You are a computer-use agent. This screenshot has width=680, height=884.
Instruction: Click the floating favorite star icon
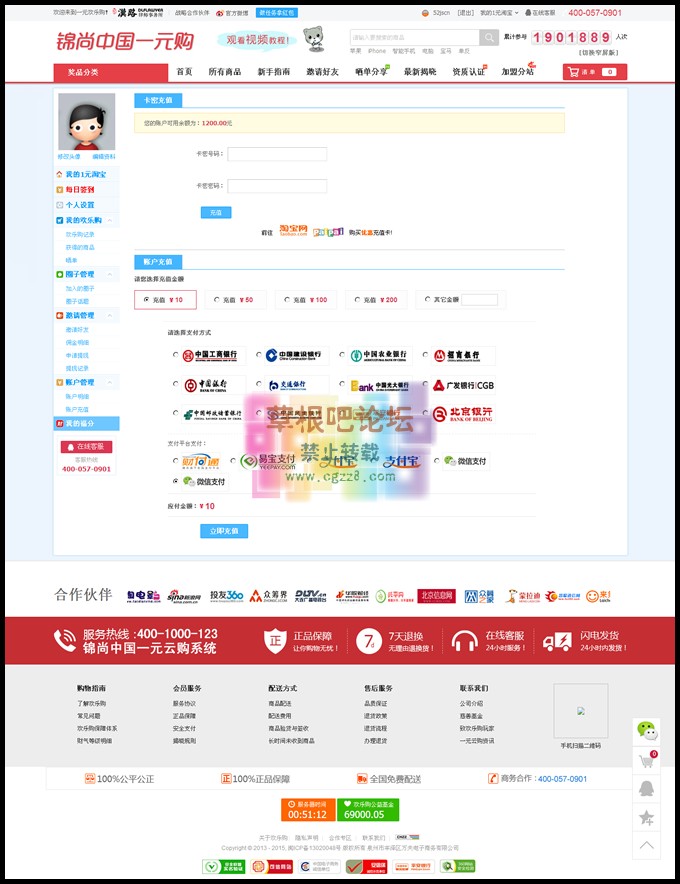pos(647,817)
